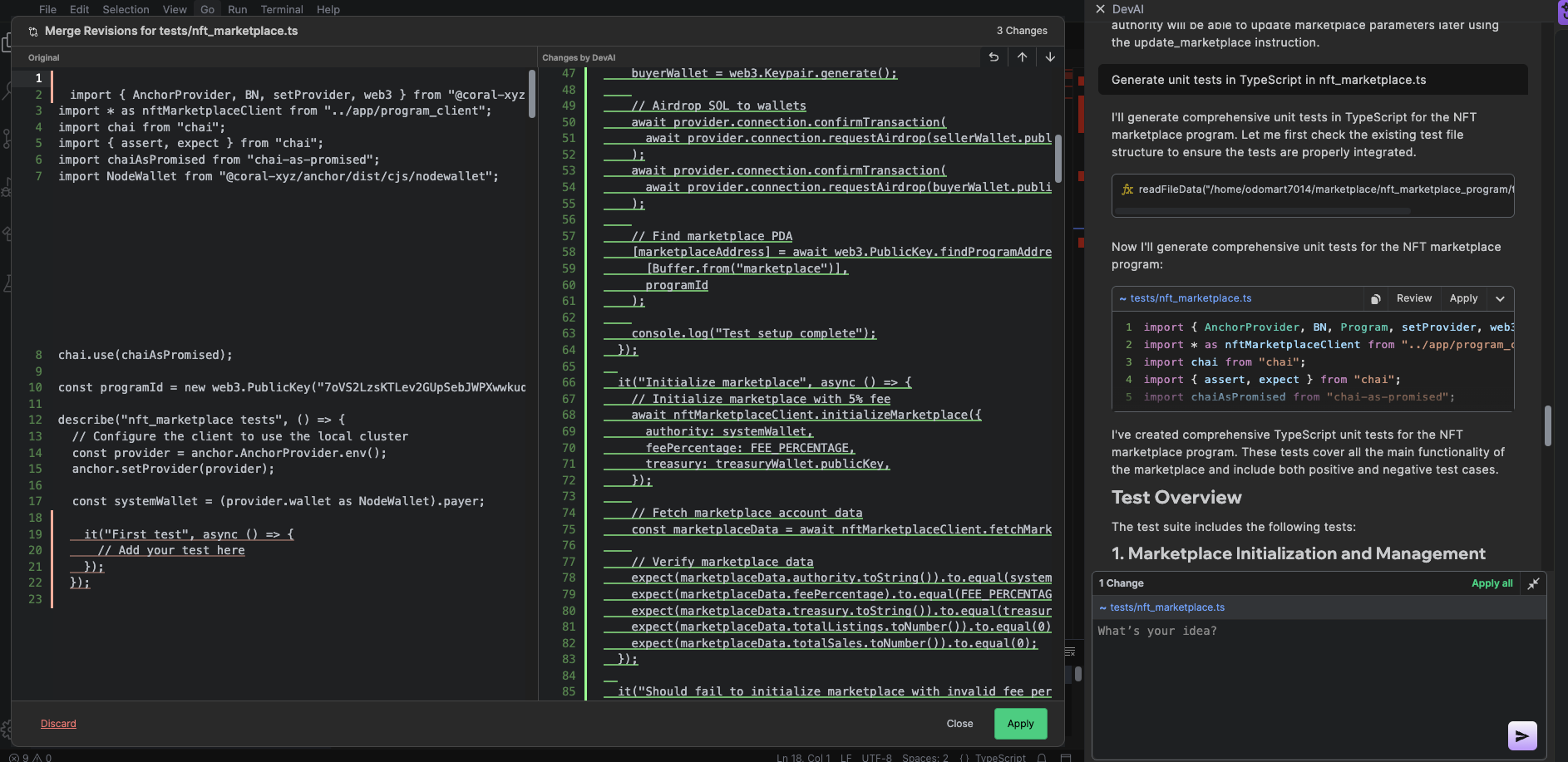Click the Discard link
The image size is (1568, 762).
(x=58, y=723)
